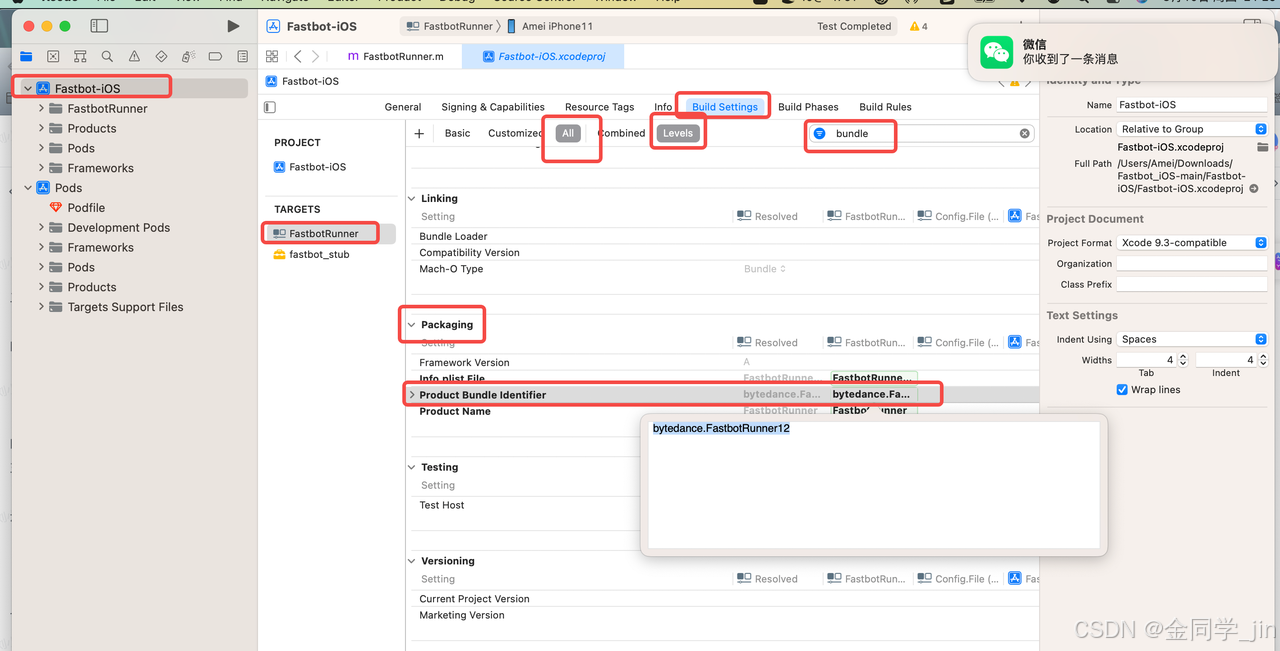
Task: Expand the Targets Support Files folder
Action: pyautogui.click(x=41, y=307)
